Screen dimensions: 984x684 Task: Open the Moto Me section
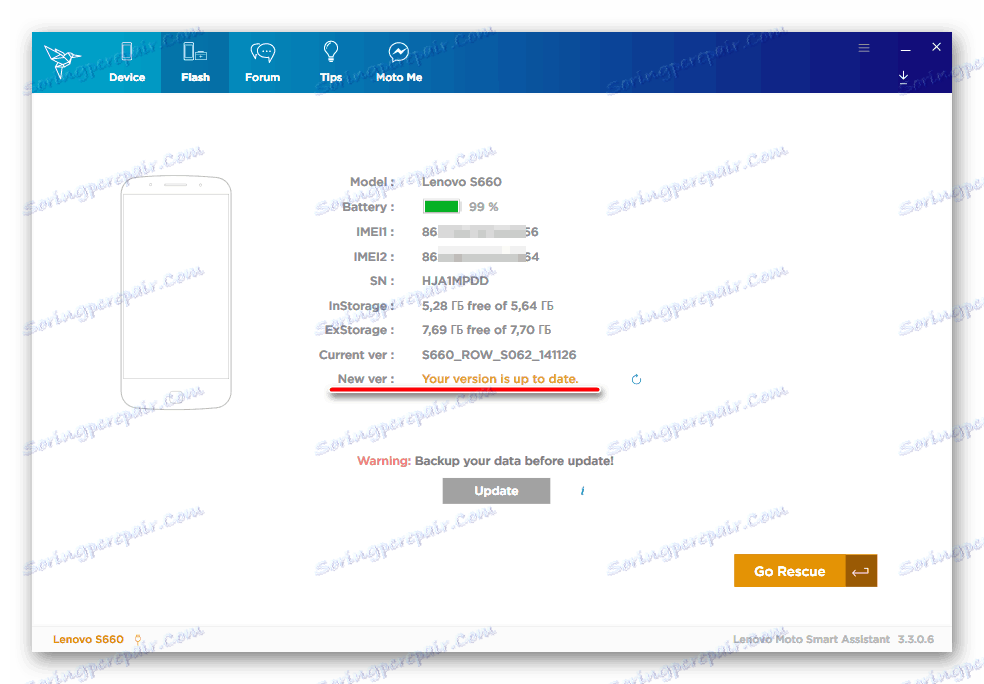(x=399, y=58)
